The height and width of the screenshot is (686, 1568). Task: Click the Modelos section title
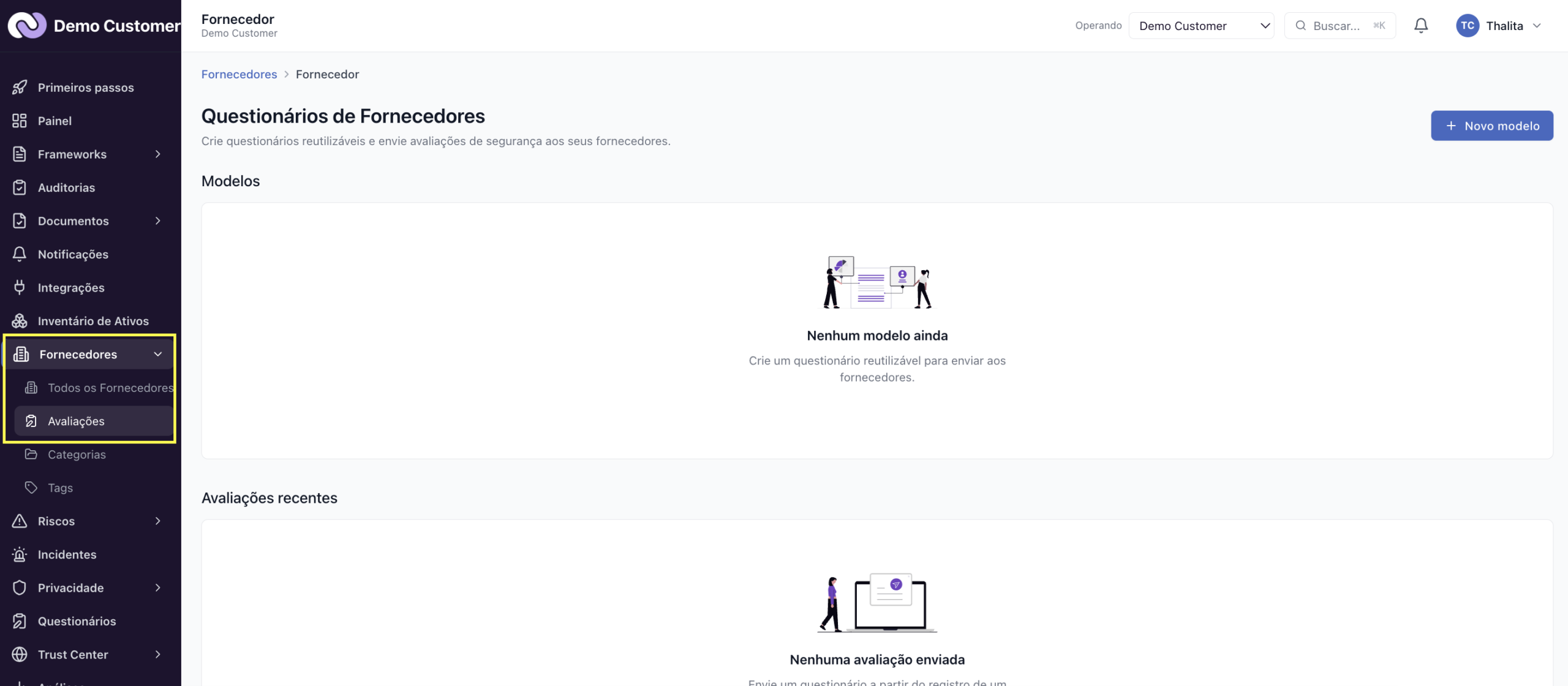pyautogui.click(x=230, y=181)
